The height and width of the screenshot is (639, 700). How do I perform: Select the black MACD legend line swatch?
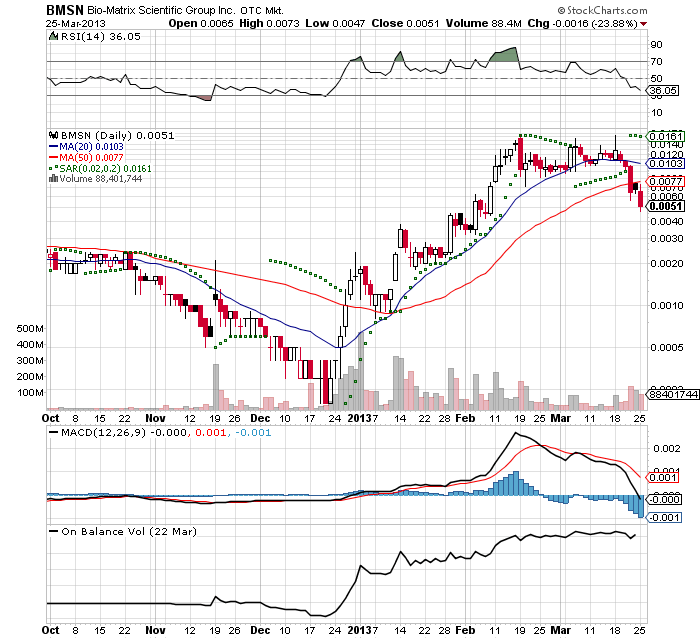(54, 433)
